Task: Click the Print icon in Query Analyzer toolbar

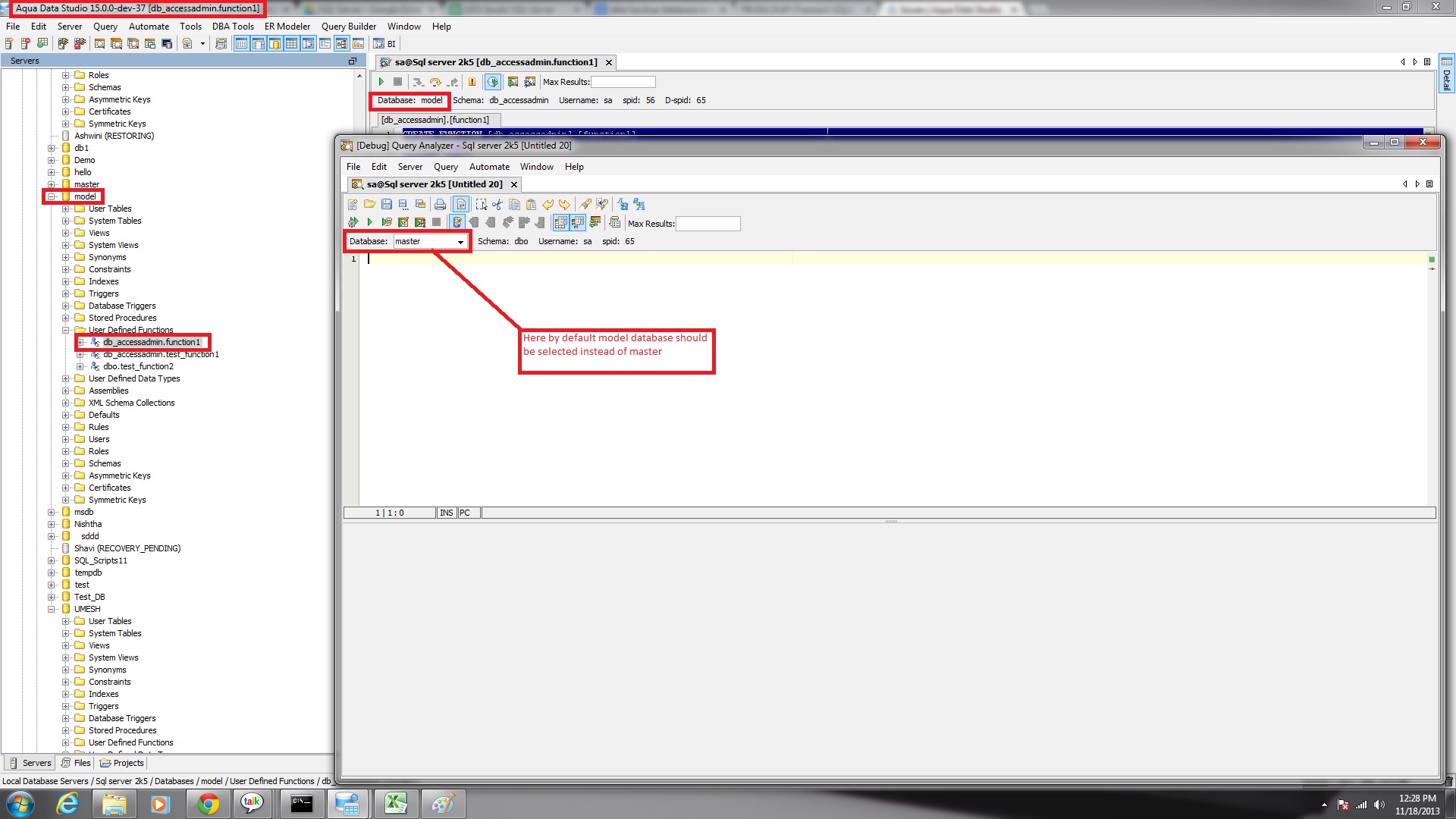Action: click(x=440, y=204)
